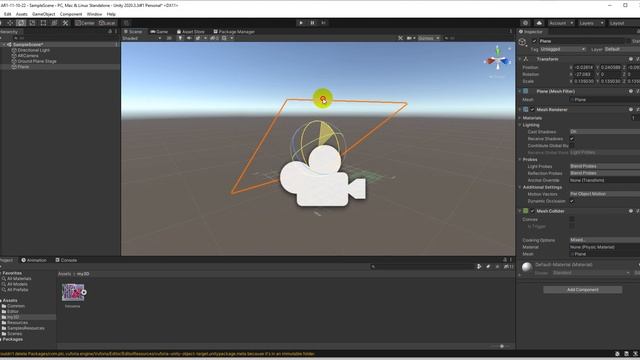Screen dimensions: 640x360
Task: Toggle the Contribute Global Illumination checkbox
Action: 572,146
